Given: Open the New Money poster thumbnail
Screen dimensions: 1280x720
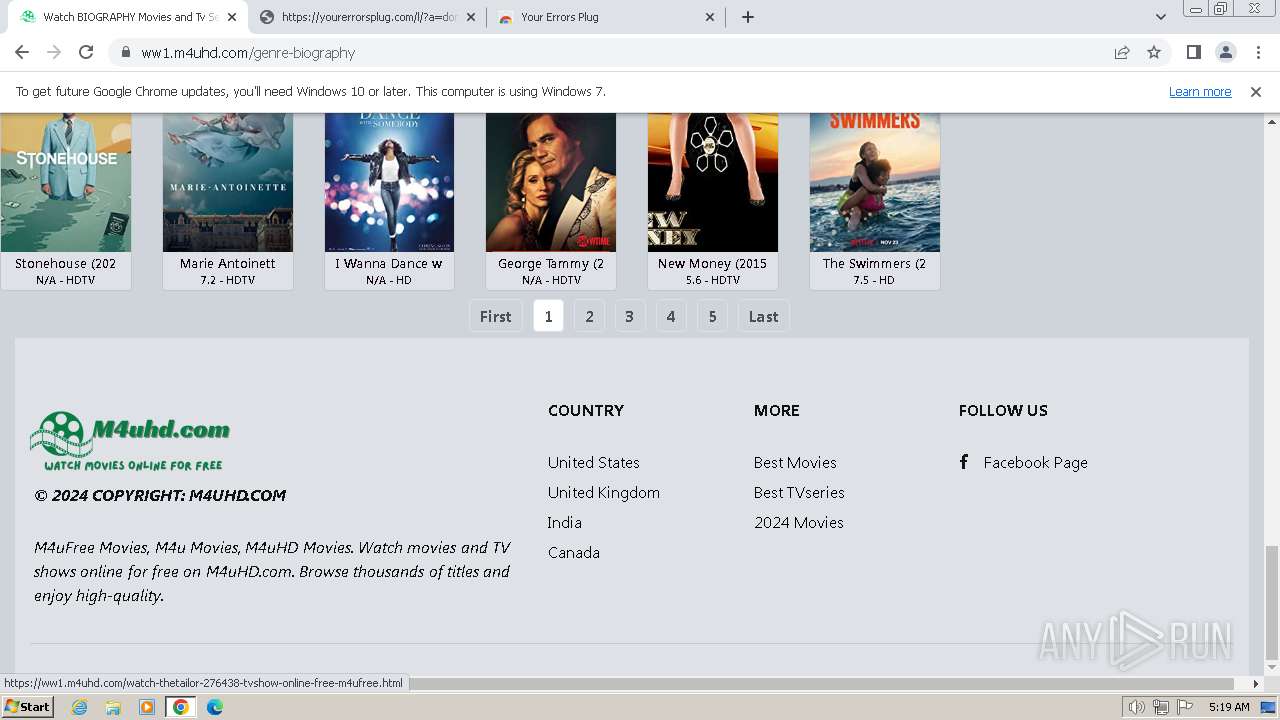Looking at the screenshot, I should (713, 182).
